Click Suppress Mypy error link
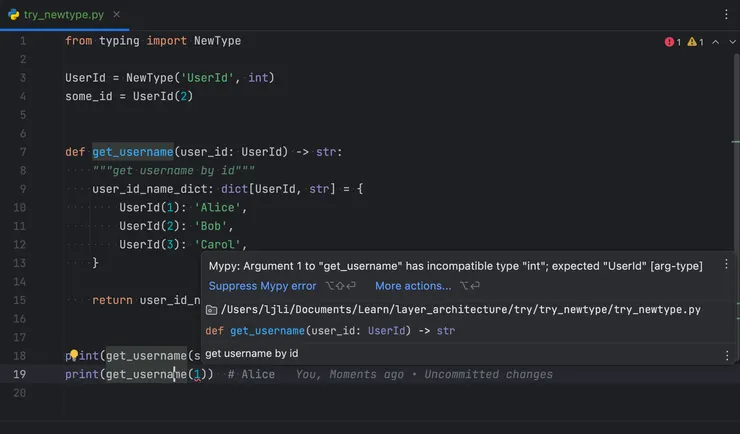 click(x=262, y=286)
